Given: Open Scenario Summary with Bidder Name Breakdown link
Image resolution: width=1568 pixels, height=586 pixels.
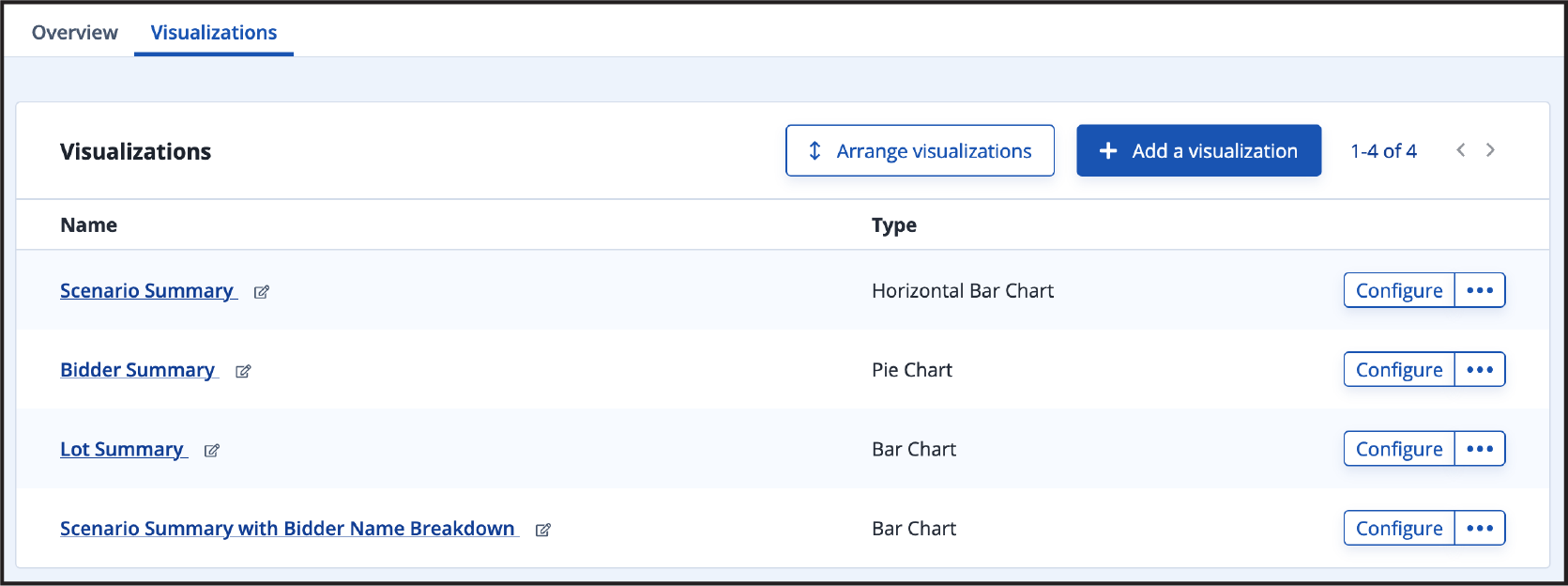Looking at the screenshot, I should click(287, 529).
